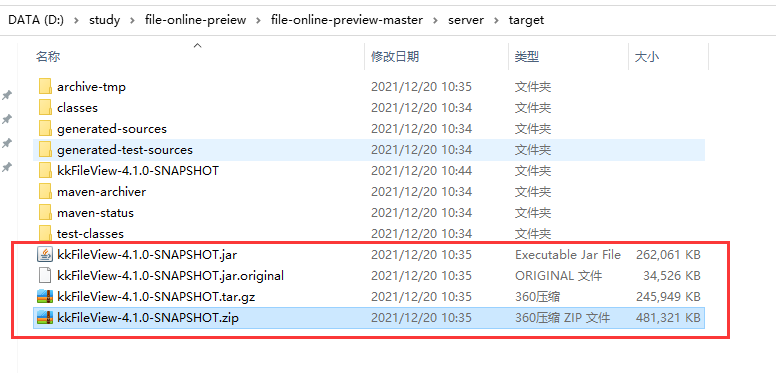This screenshot has height=373, width=776.
Task: Expand the chevron after study breadcrumb
Action: [x=133, y=20]
